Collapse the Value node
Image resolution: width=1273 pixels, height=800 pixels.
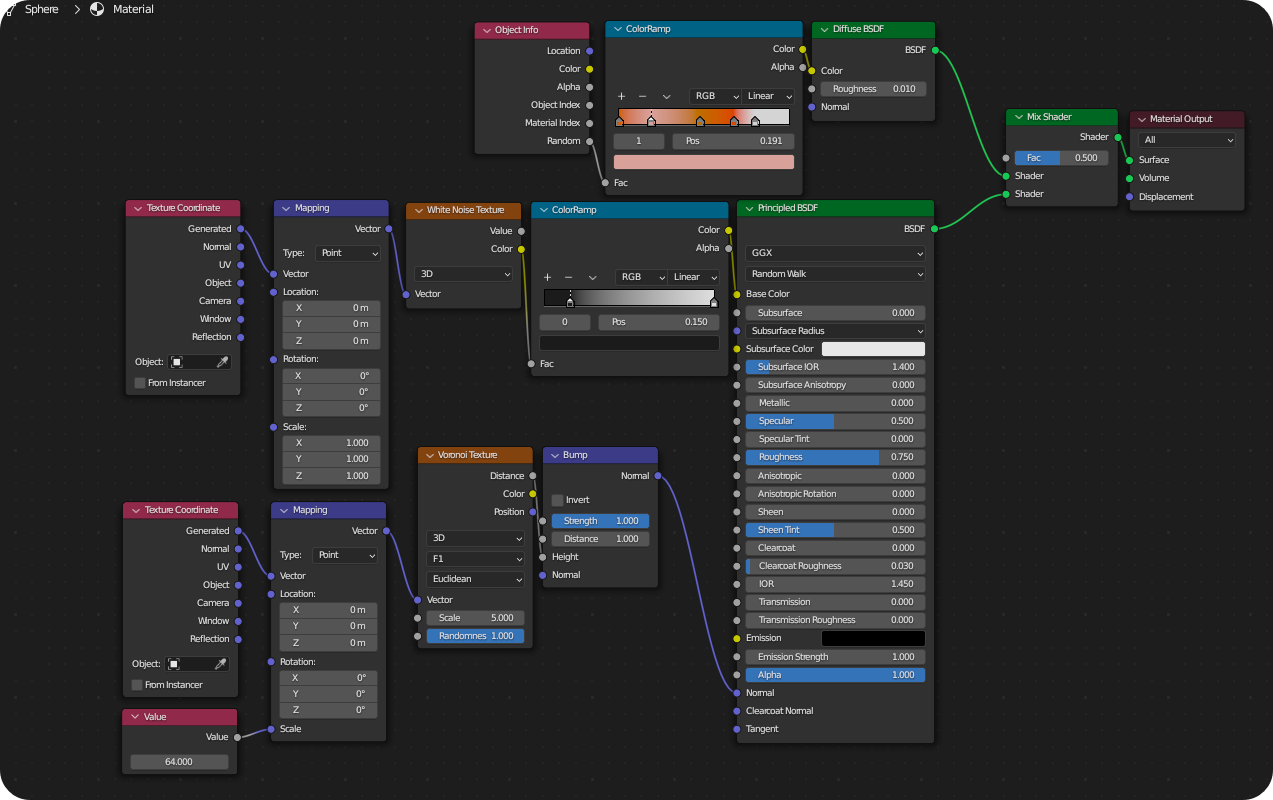(133, 717)
